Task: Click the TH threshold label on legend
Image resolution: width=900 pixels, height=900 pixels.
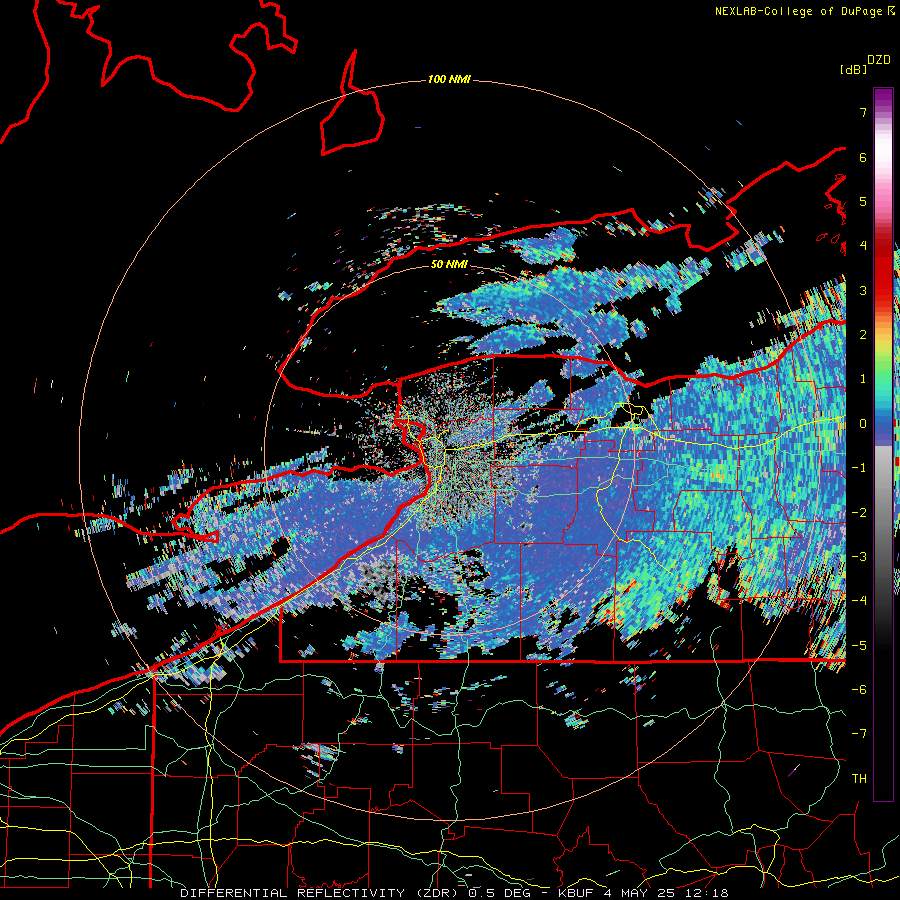Action: tap(859, 779)
